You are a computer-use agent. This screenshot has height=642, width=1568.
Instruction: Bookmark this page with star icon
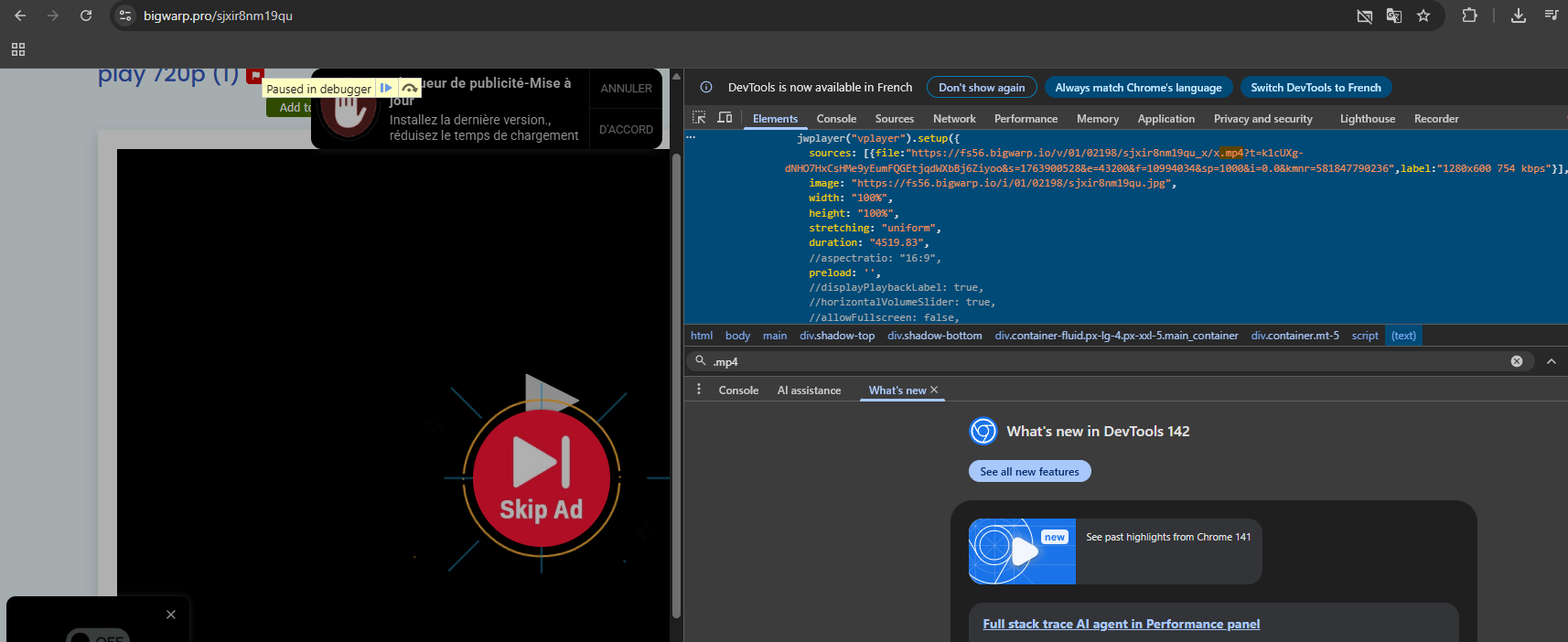pyautogui.click(x=1423, y=16)
